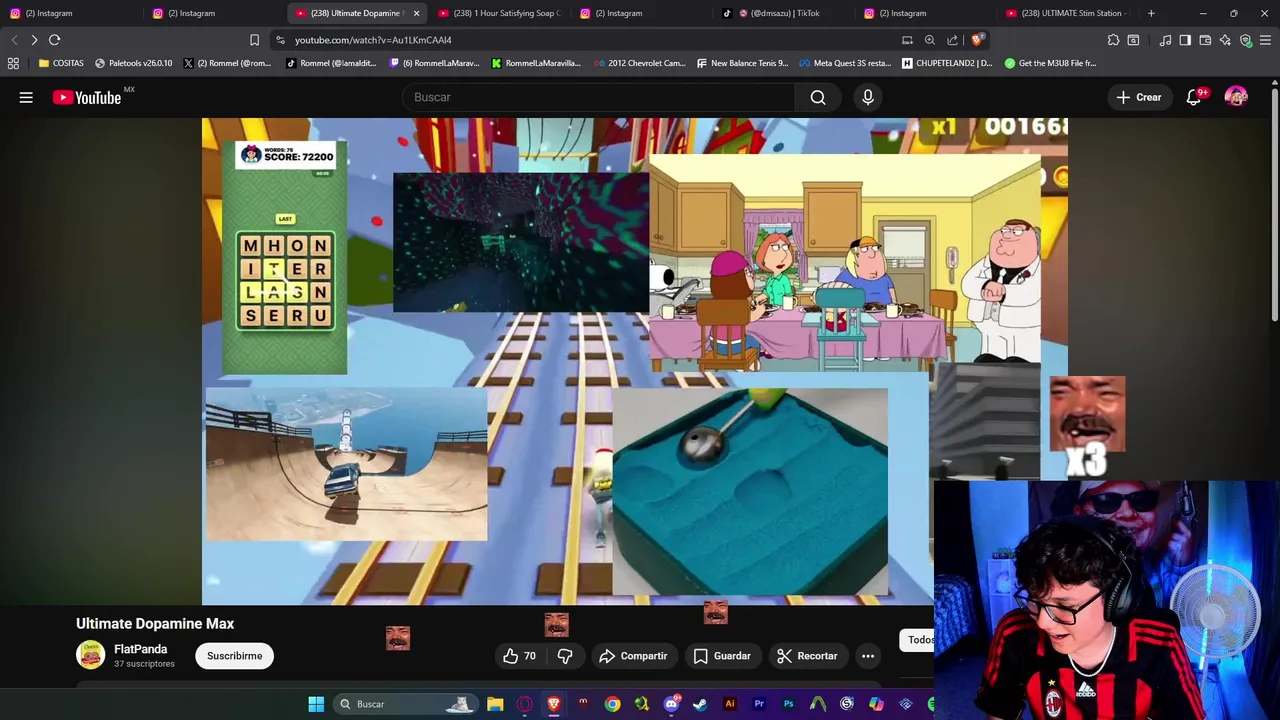Image resolution: width=1280 pixels, height=720 pixels.
Task: Click the zoom magnifier in the address bar
Action: click(930, 40)
